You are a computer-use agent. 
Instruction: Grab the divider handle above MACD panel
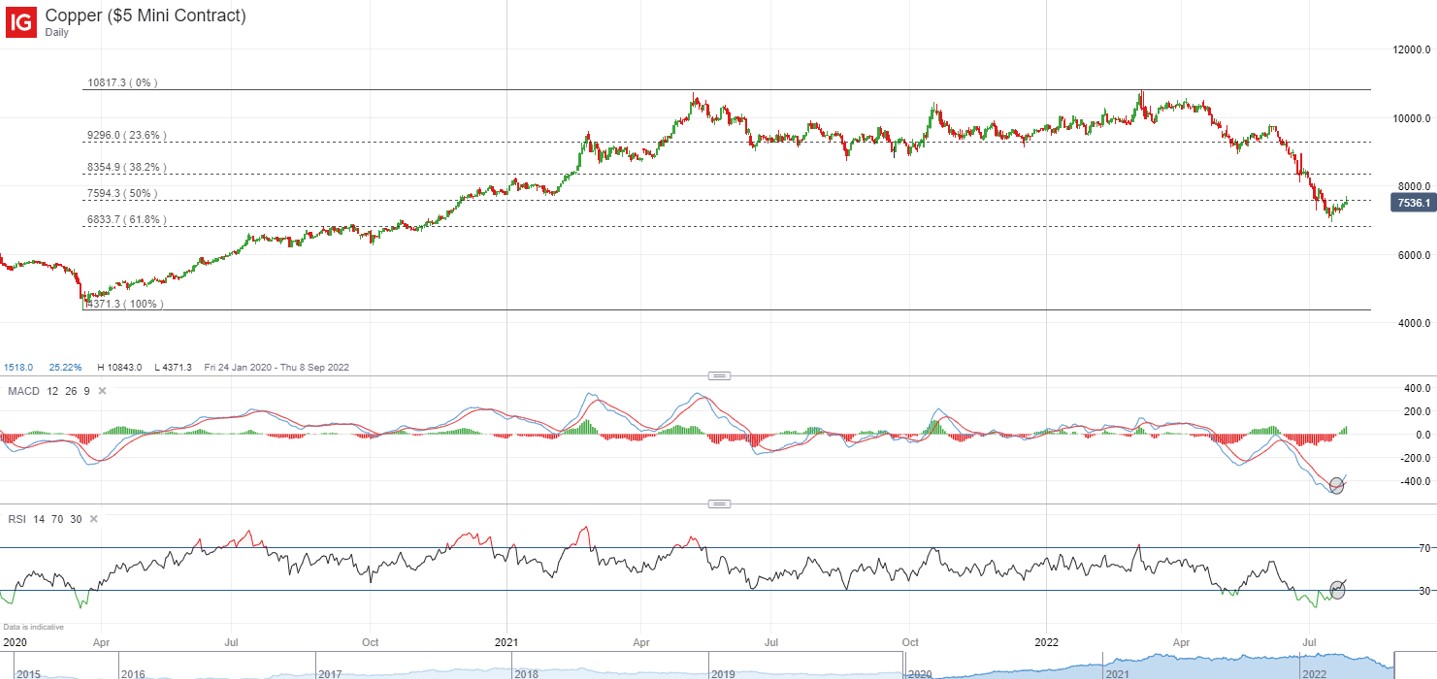(x=719, y=376)
